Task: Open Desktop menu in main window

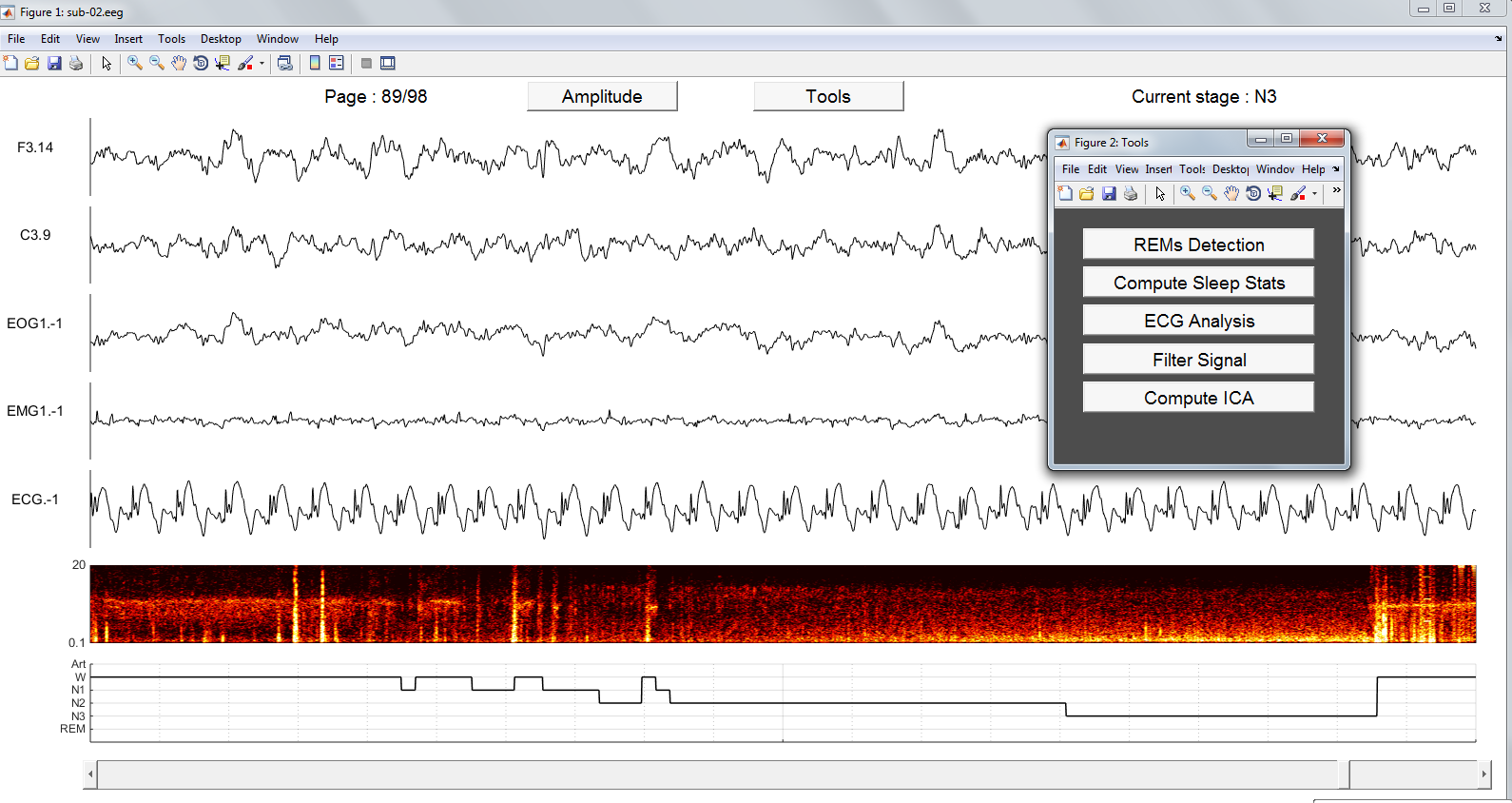Action: point(221,39)
